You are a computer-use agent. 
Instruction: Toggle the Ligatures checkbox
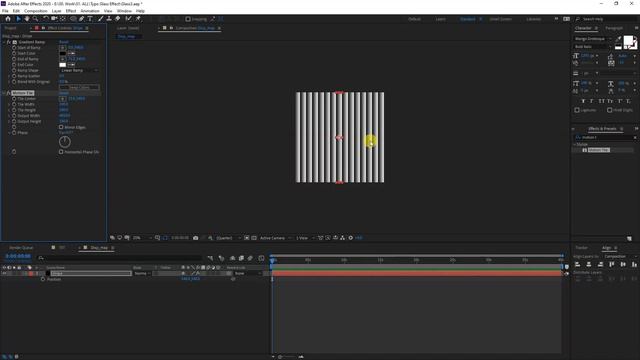(x=577, y=110)
